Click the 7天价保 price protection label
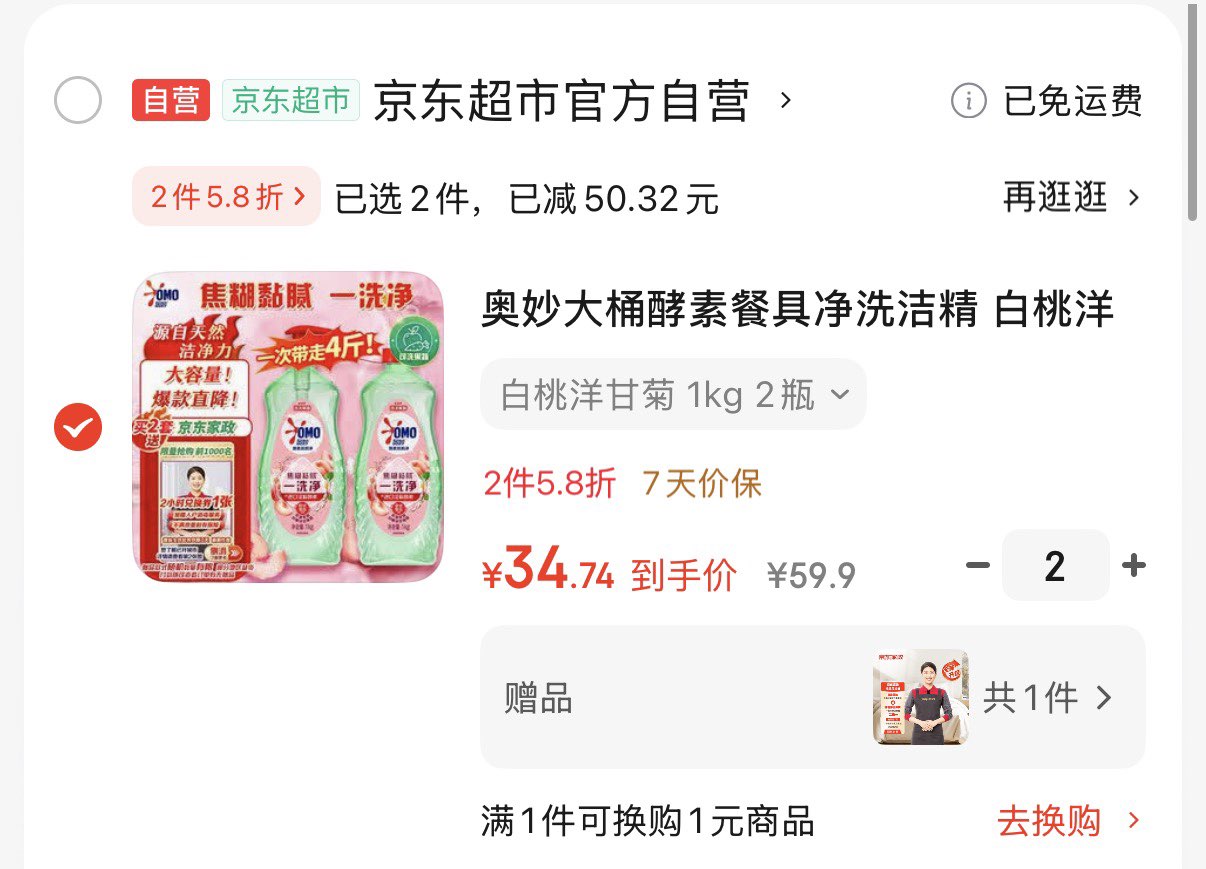Screen dimensions: 1206x869 [x=702, y=484]
